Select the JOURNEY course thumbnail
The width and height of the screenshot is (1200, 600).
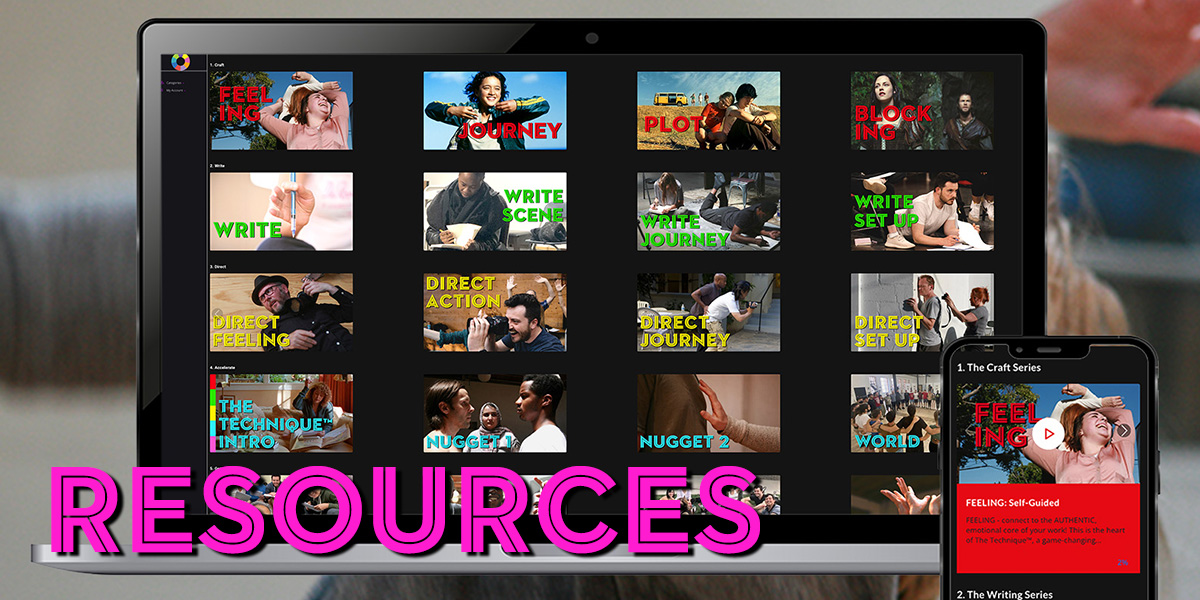[x=495, y=110]
